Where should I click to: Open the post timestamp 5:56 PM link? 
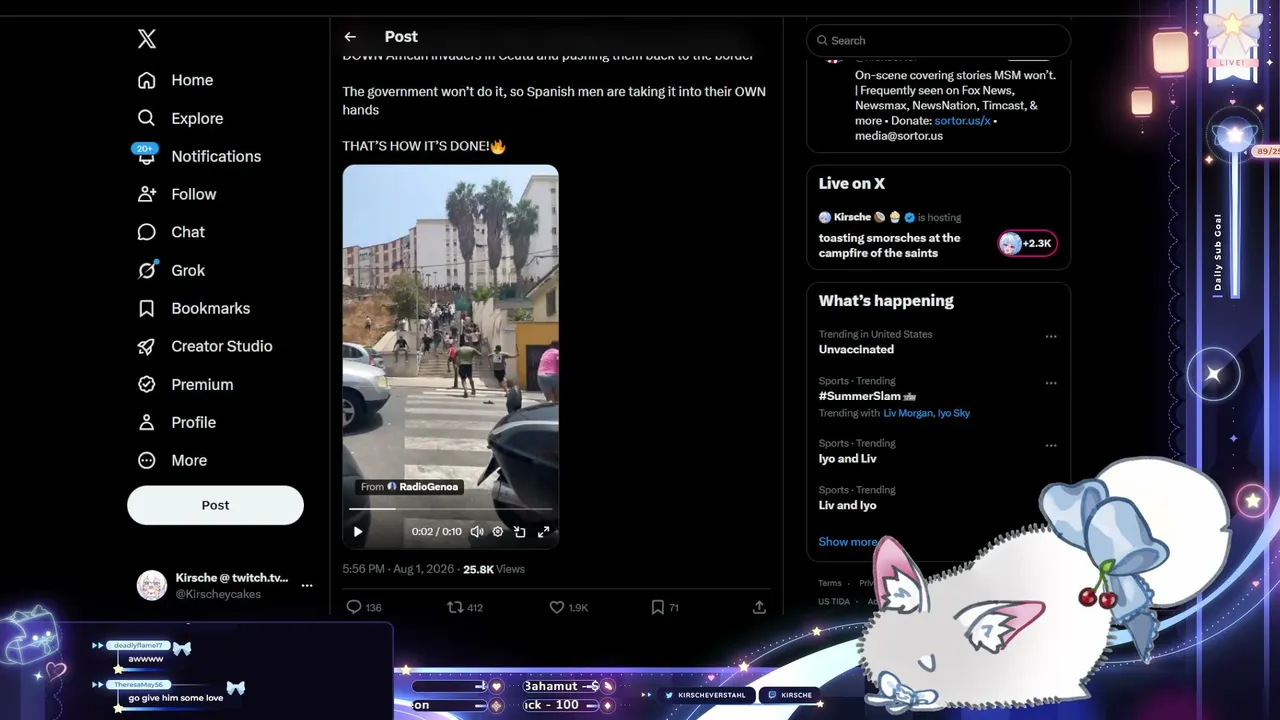pos(398,569)
